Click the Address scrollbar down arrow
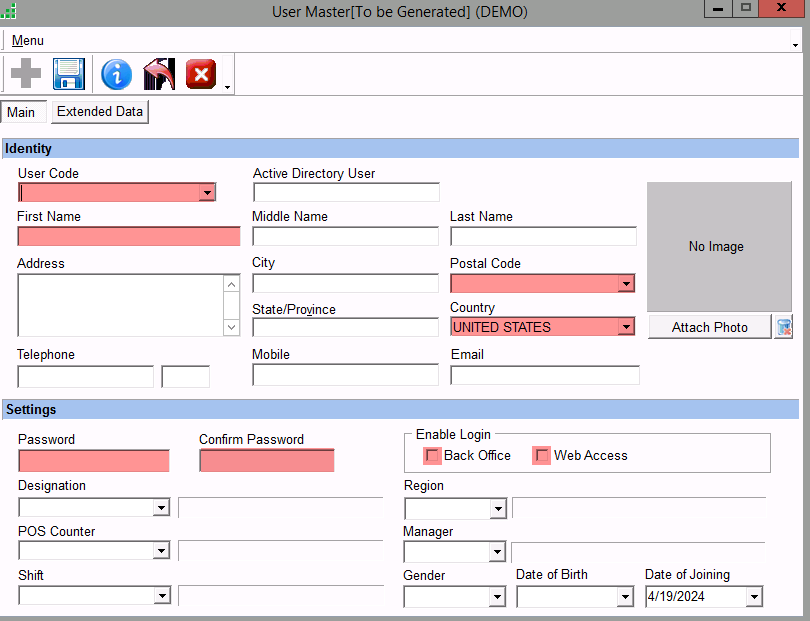The width and height of the screenshot is (810, 621). click(x=232, y=327)
